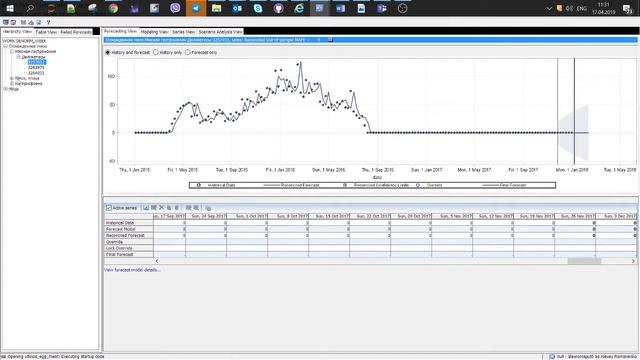
Task: Click the Forecast Model row header
Action: 129,229
